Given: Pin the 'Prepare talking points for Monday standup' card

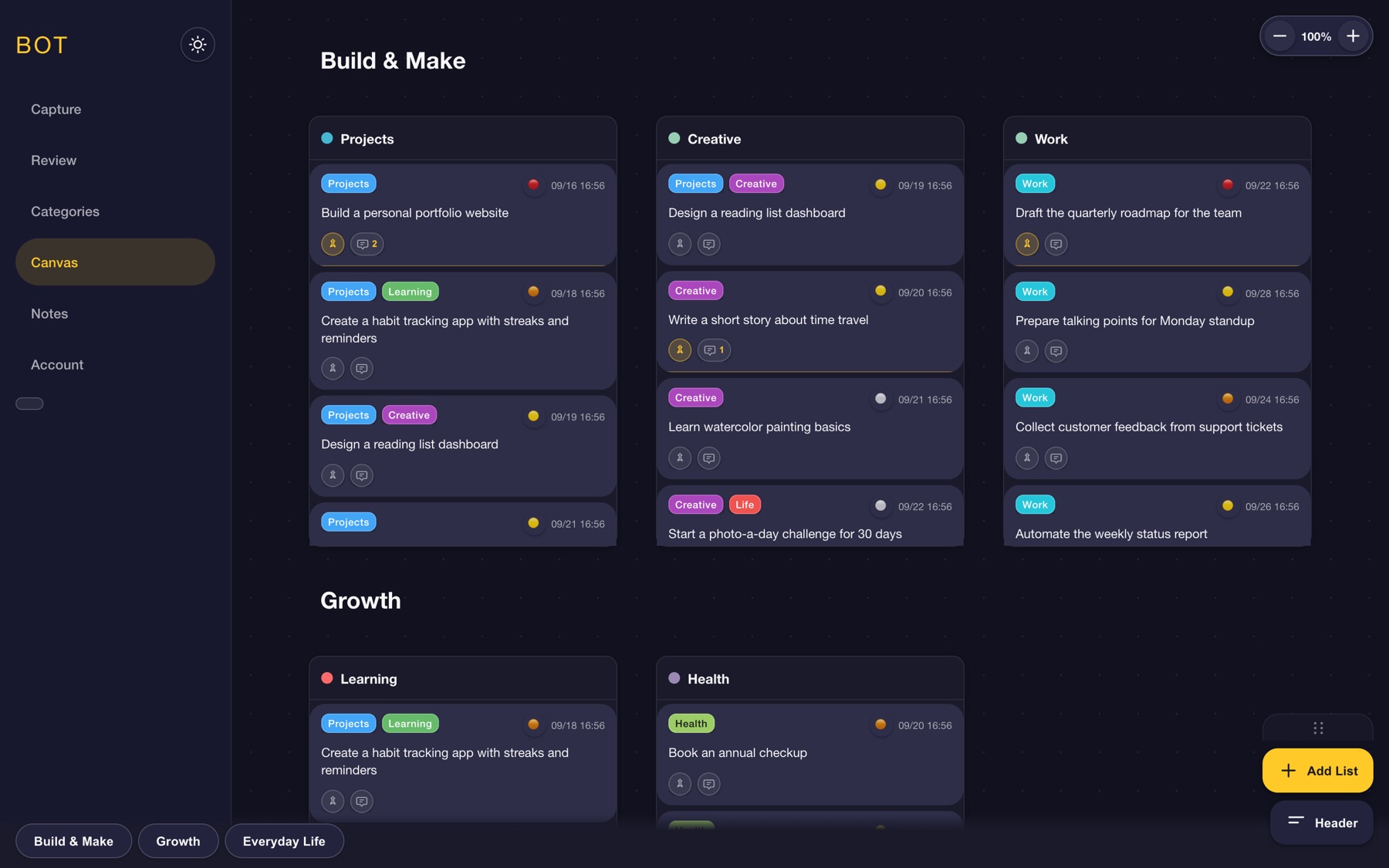Looking at the screenshot, I should tap(1027, 351).
